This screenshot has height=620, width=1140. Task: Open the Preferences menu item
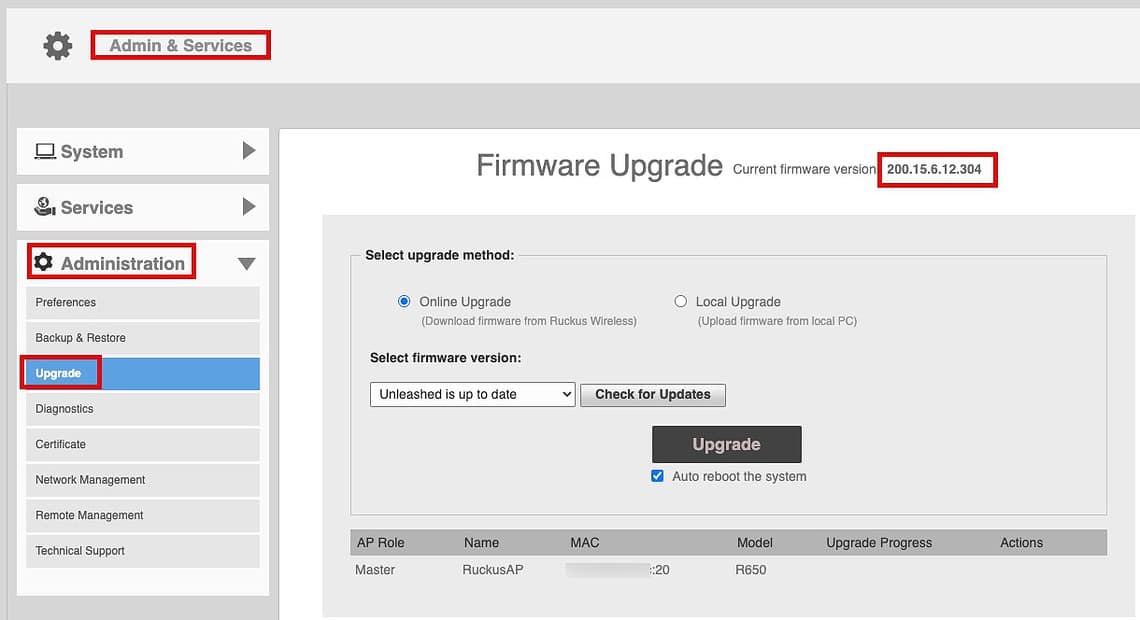pos(66,302)
